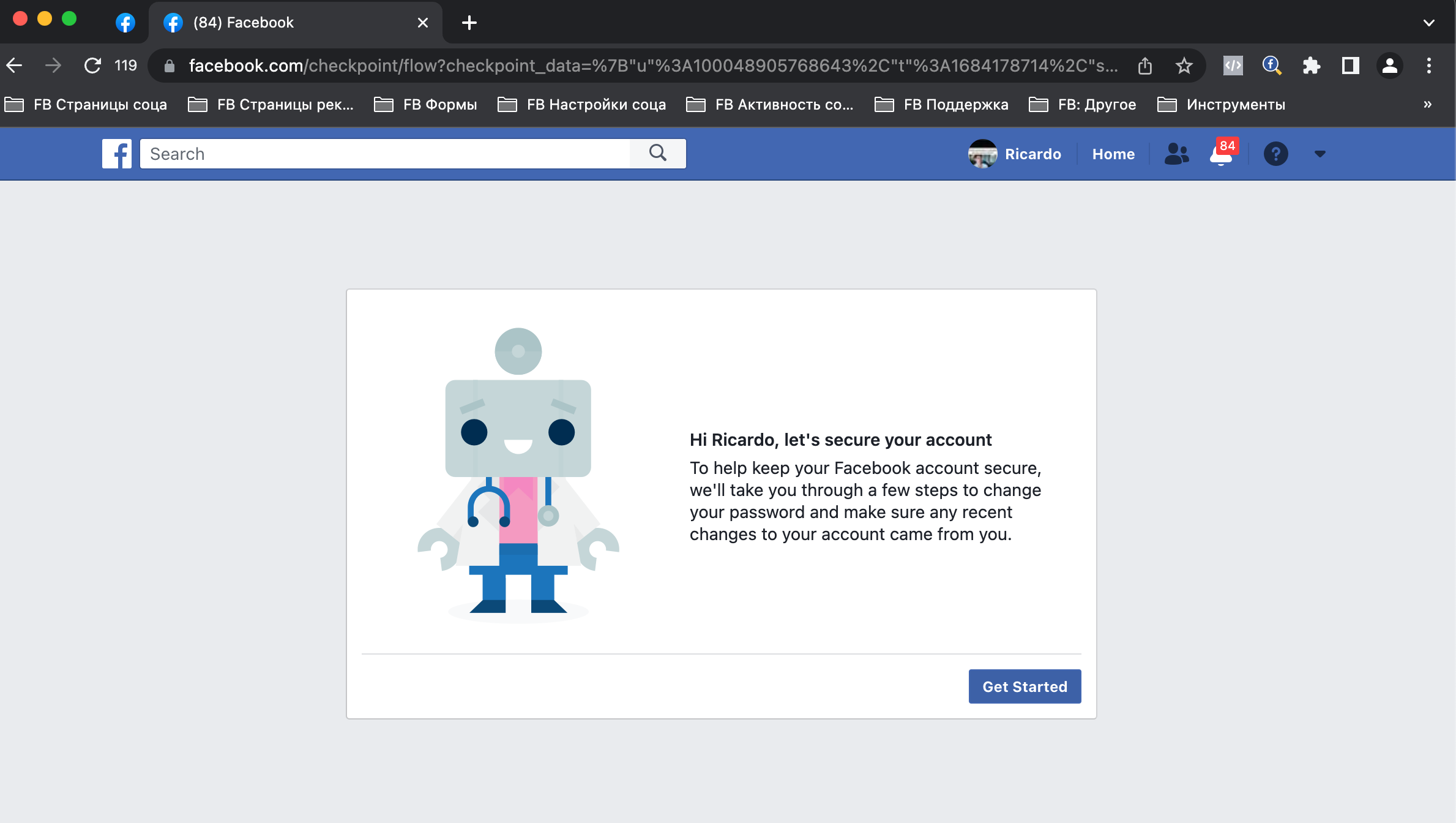Open the FB Страницы рек... bookmark folder

[271, 105]
